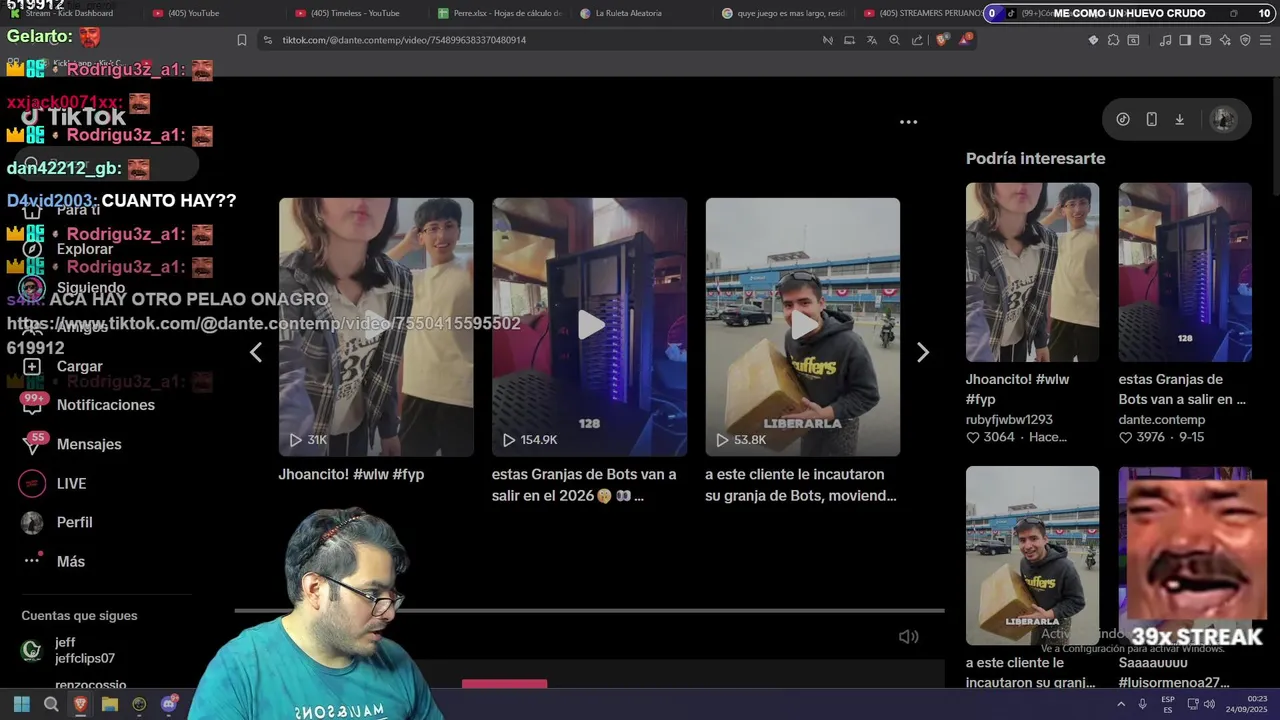Open Brave Rewards triangle icon
Viewport: 1280px width, 720px height.
coord(965,40)
